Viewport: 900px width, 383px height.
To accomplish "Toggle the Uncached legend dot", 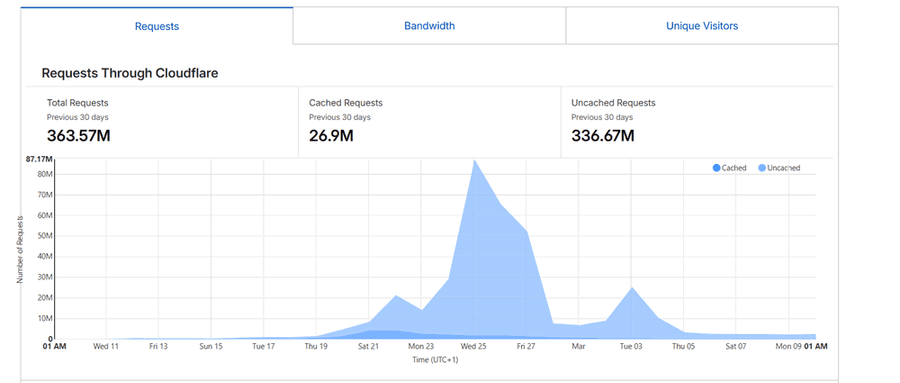I will [x=762, y=168].
